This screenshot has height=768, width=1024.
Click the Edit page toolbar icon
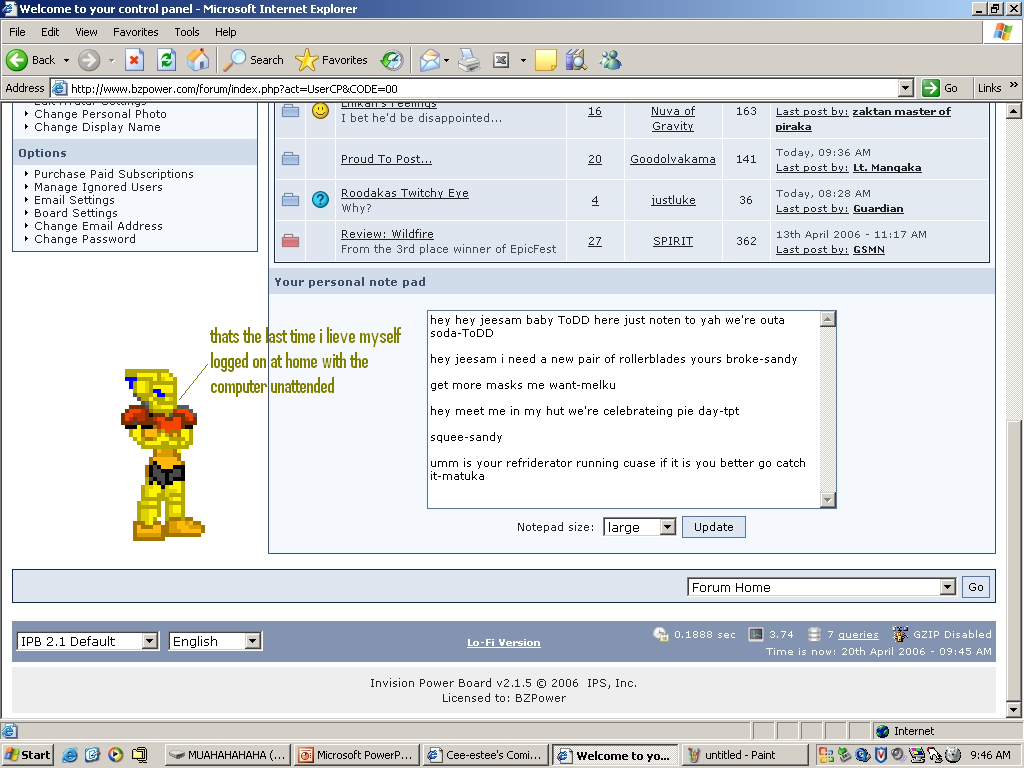pyautogui.click(x=501, y=60)
